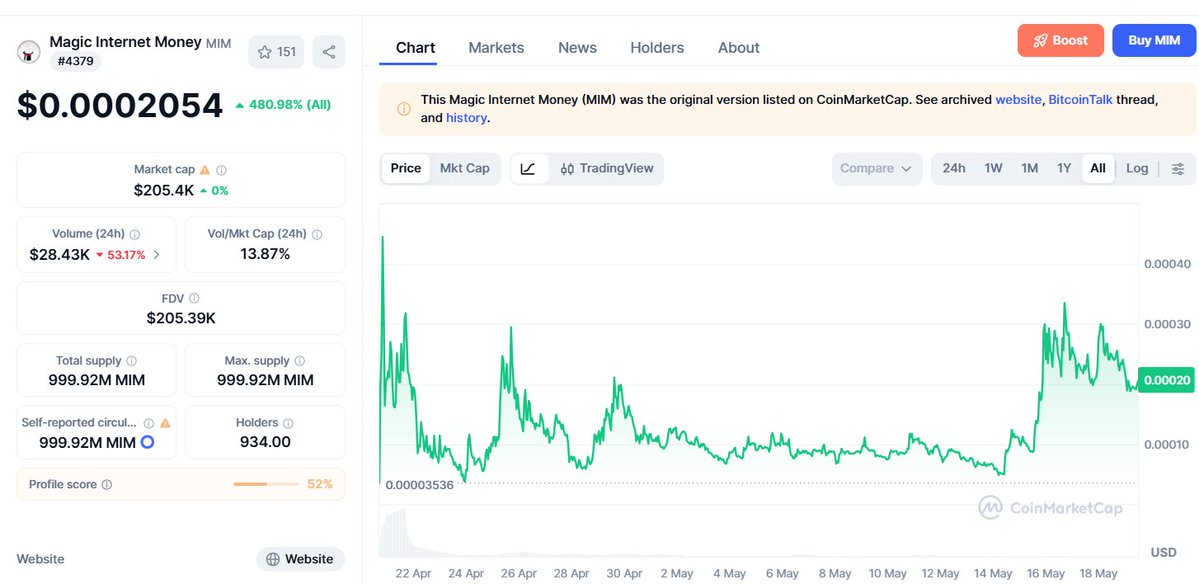Open the News tab
Viewport: 1199px width, 584px height.
point(577,47)
